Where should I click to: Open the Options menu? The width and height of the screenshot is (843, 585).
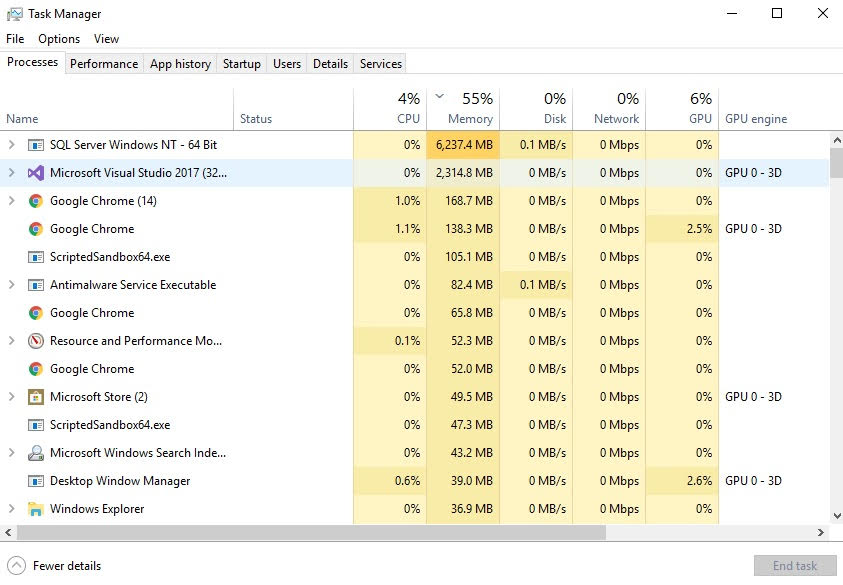59,39
